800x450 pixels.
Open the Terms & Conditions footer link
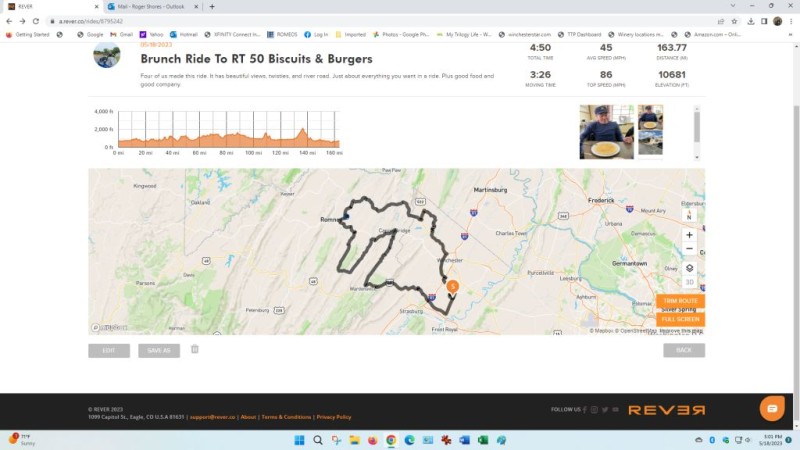286,417
